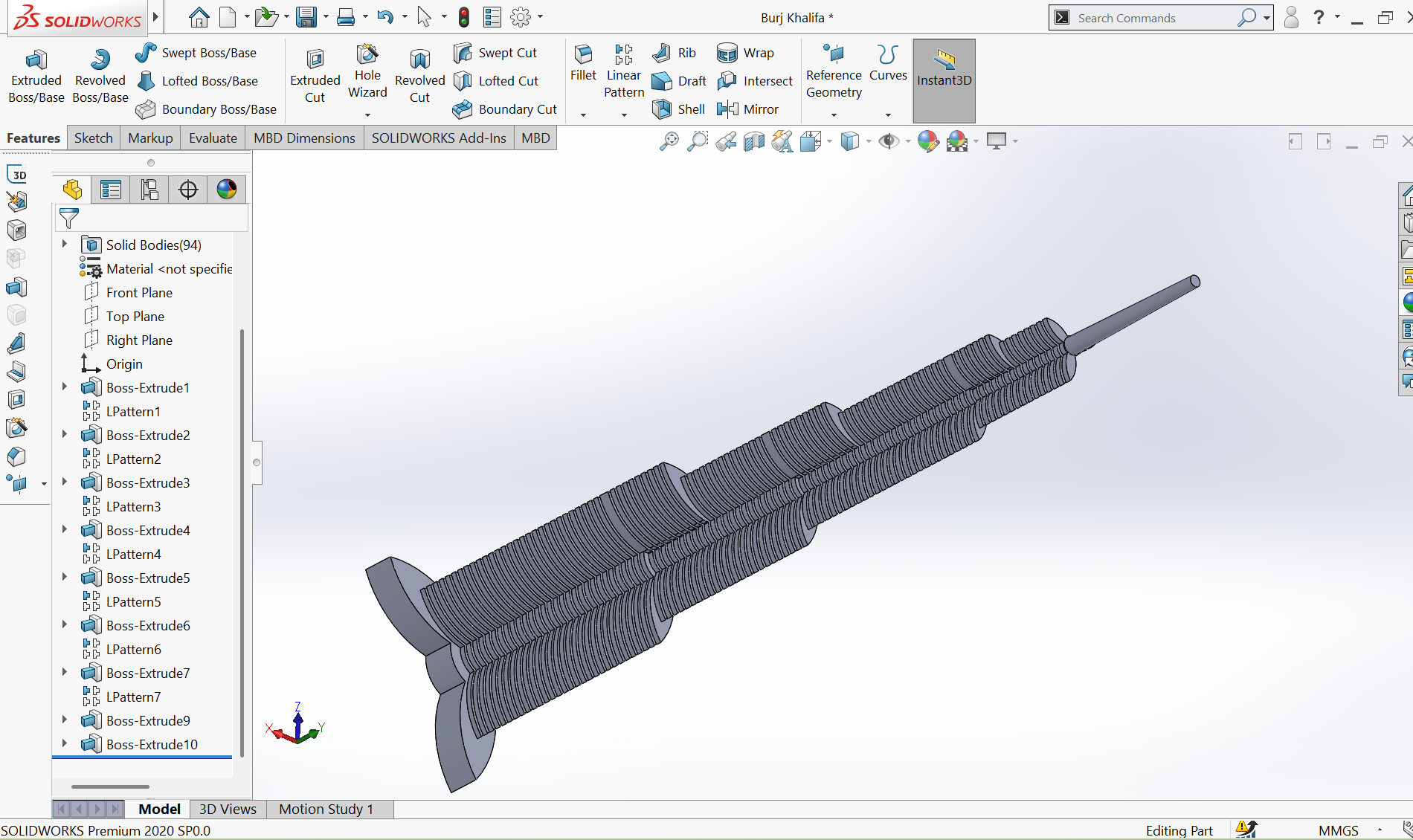Expand the Boss-Extrude1 feature node
Viewport: 1413px width, 840px height.
(65, 387)
